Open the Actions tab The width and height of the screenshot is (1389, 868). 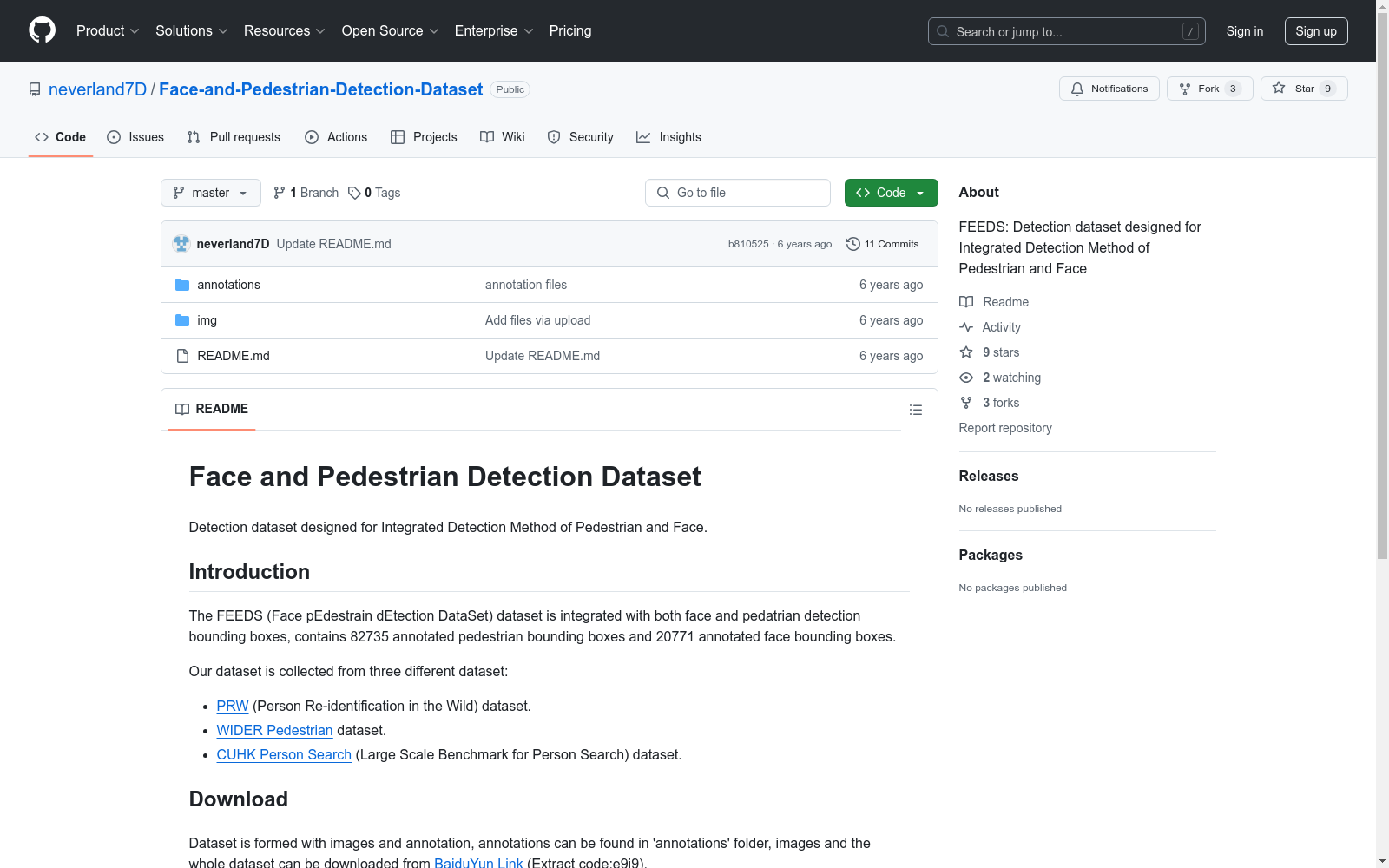point(336,137)
